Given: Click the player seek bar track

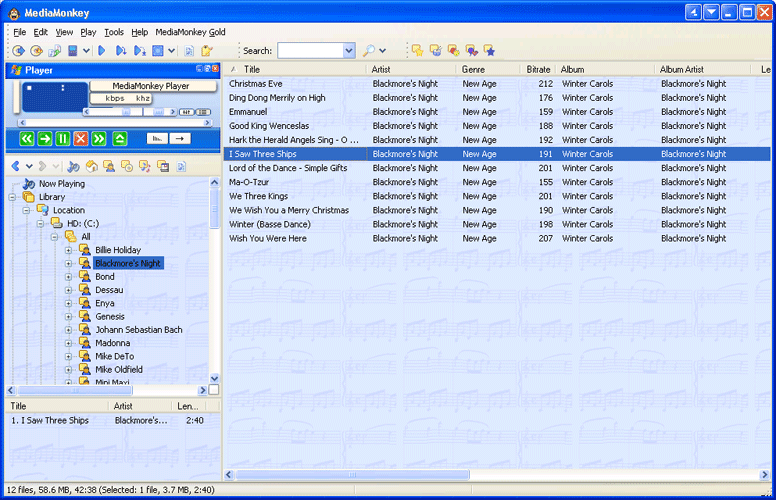Looking at the screenshot, I should [x=114, y=123].
